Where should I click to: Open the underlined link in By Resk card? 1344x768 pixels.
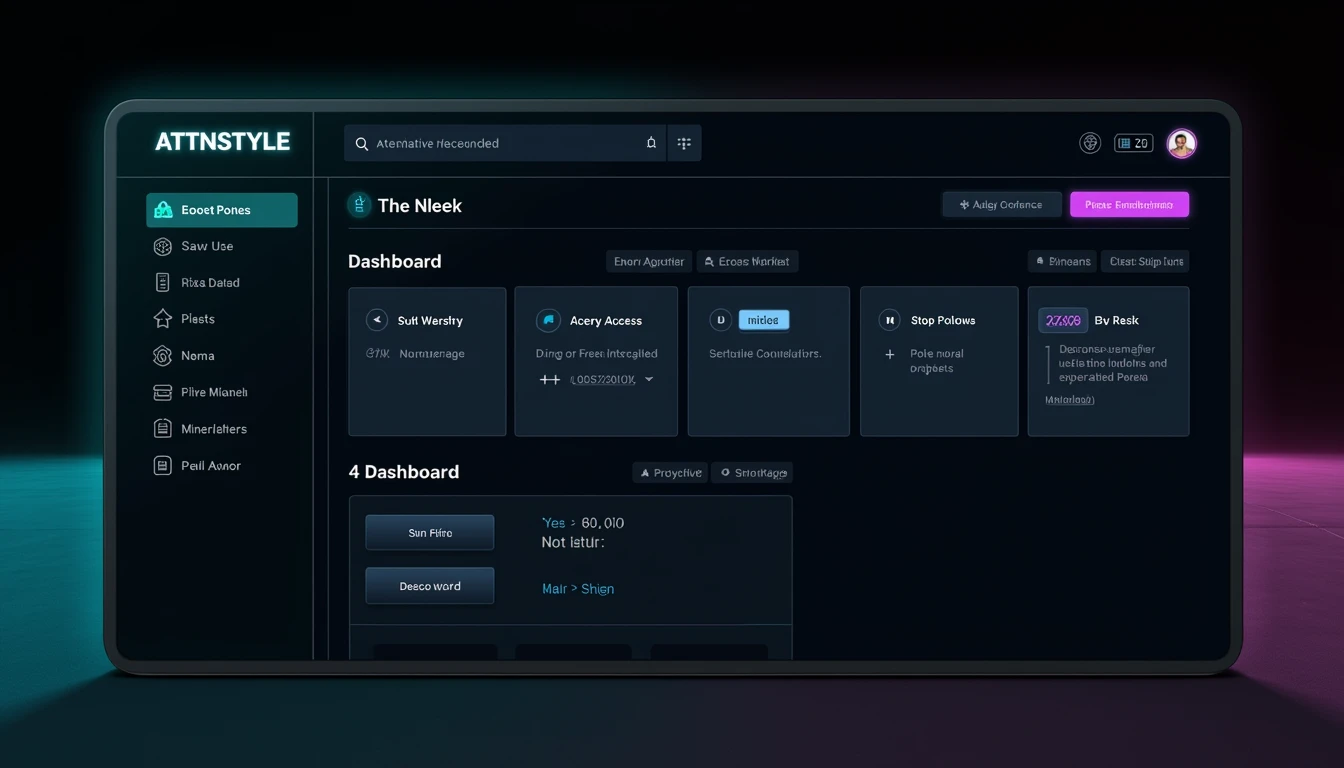coord(1070,399)
